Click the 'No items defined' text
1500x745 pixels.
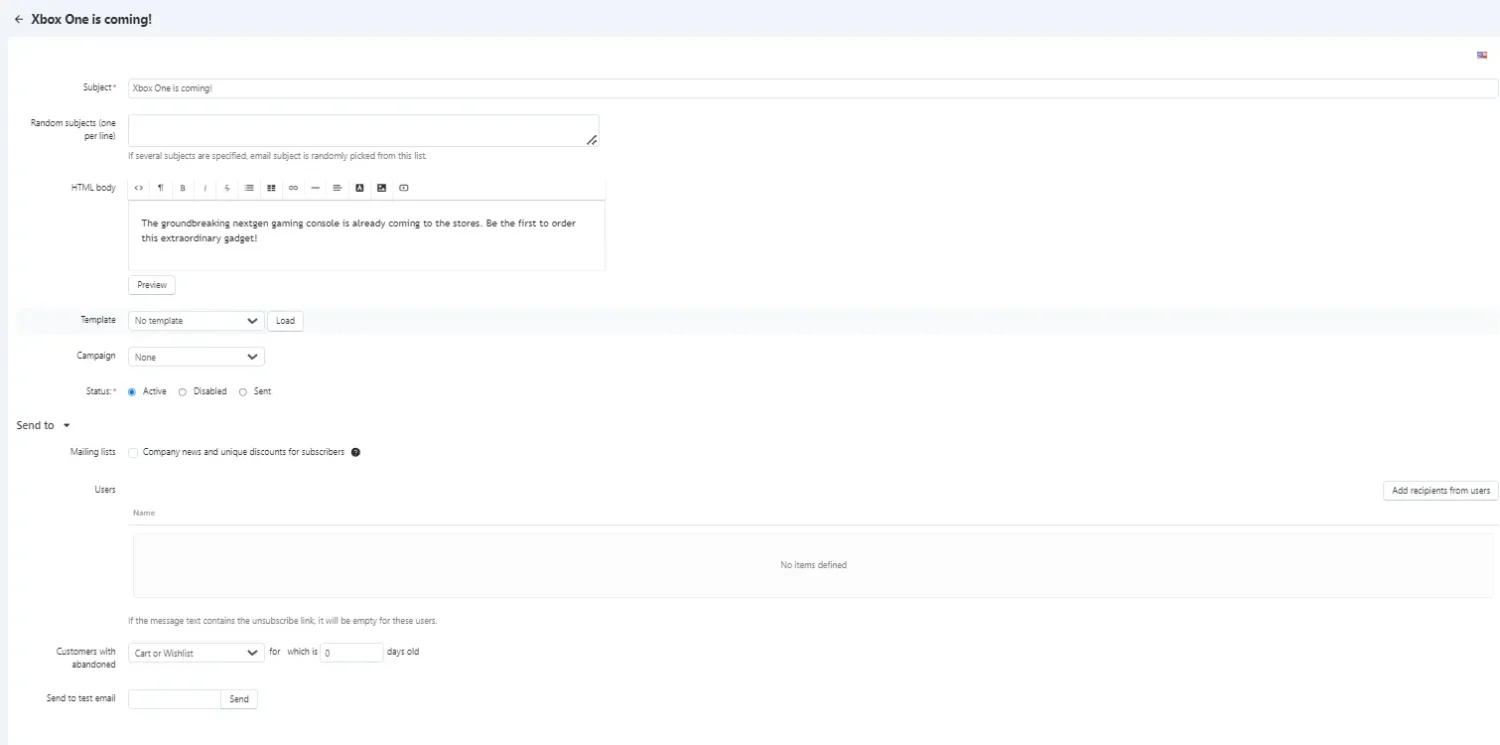coord(813,565)
